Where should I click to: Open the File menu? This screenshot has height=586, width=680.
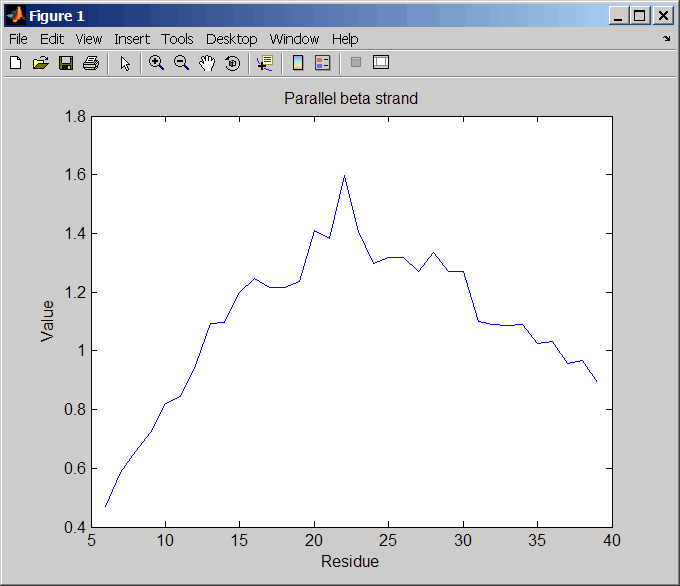pyautogui.click(x=18, y=39)
